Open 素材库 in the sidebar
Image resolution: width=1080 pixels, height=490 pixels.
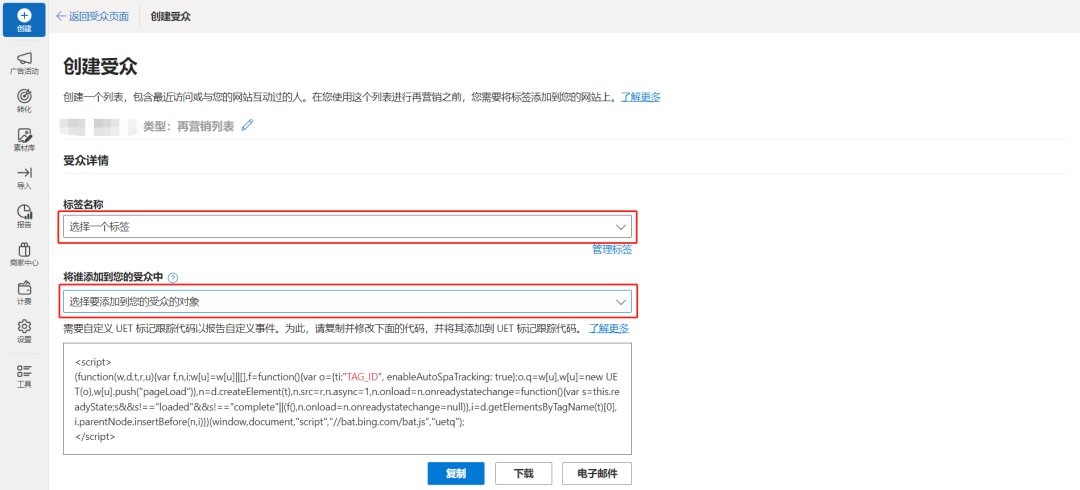pos(24,140)
